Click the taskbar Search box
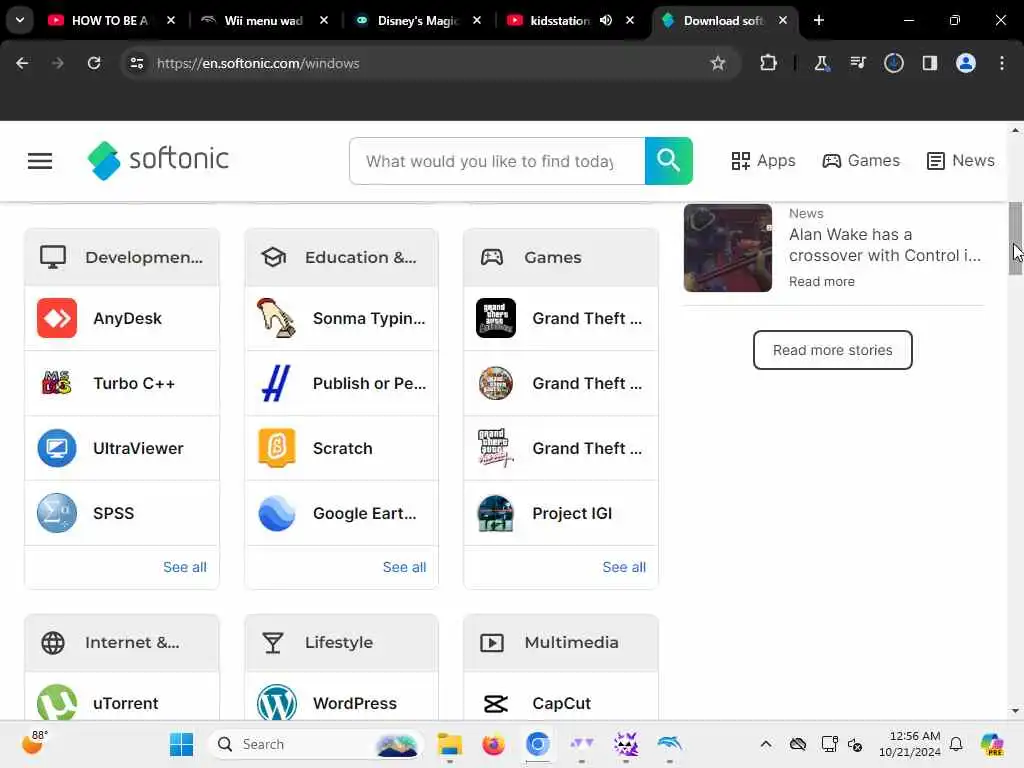Image resolution: width=1024 pixels, height=768 pixels. [315, 744]
